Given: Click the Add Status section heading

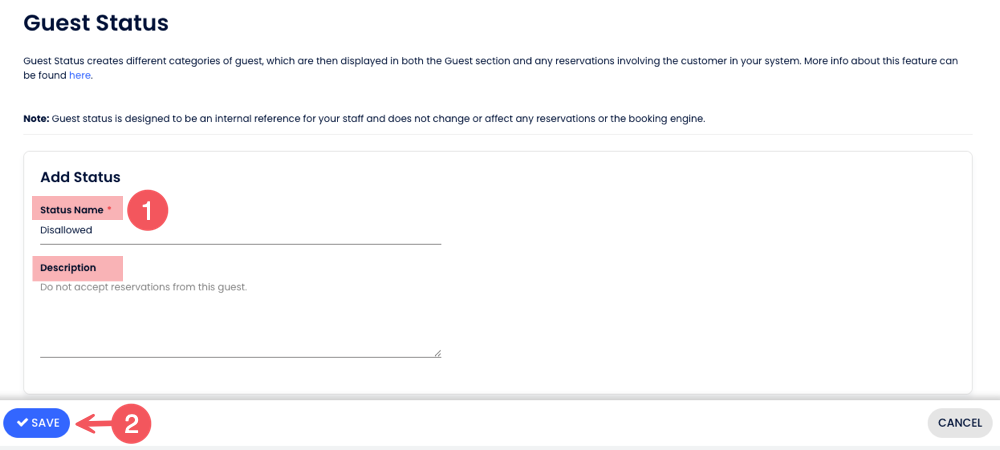Looking at the screenshot, I should [x=80, y=177].
